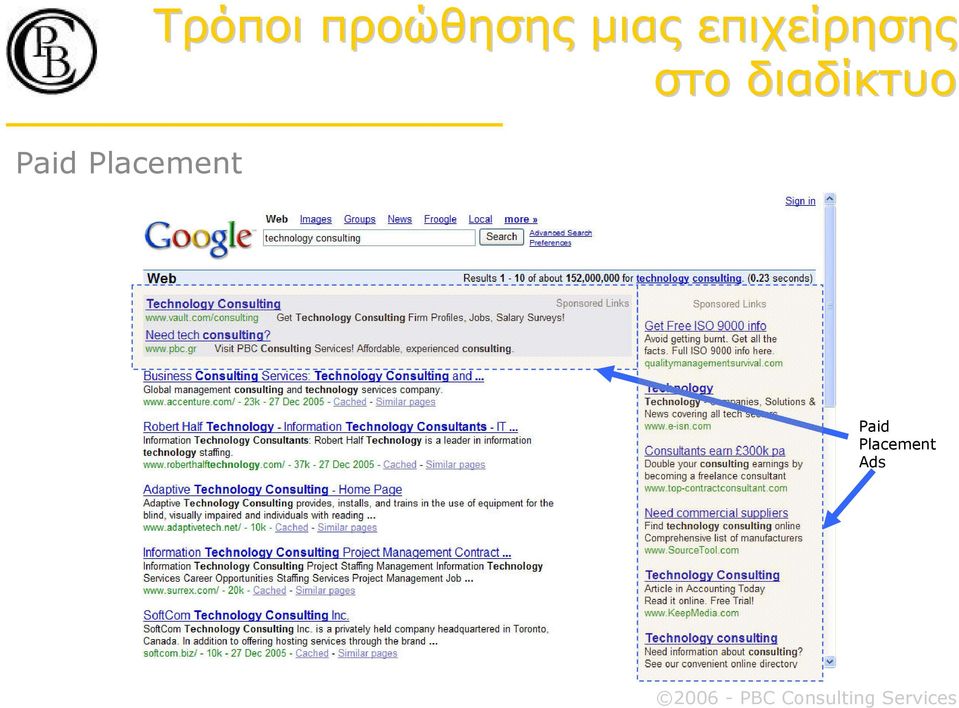The width and height of the screenshot is (959, 708).
Task: Open Technology consulting online directory ad
Action: (x=711, y=638)
